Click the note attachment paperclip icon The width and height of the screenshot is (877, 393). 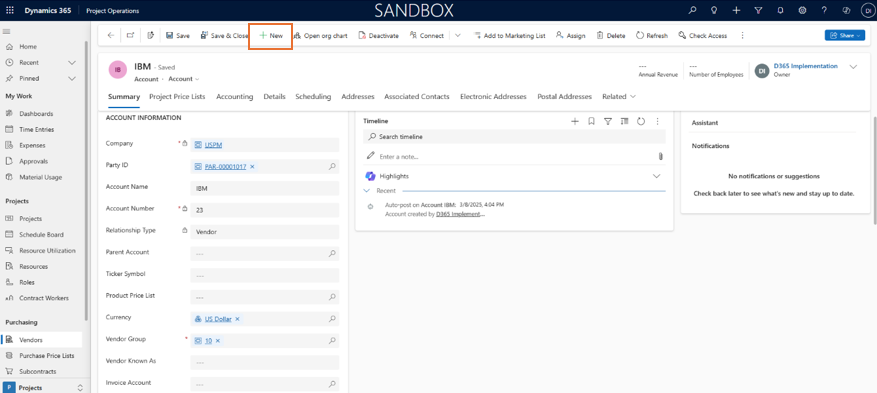pos(661,157)
